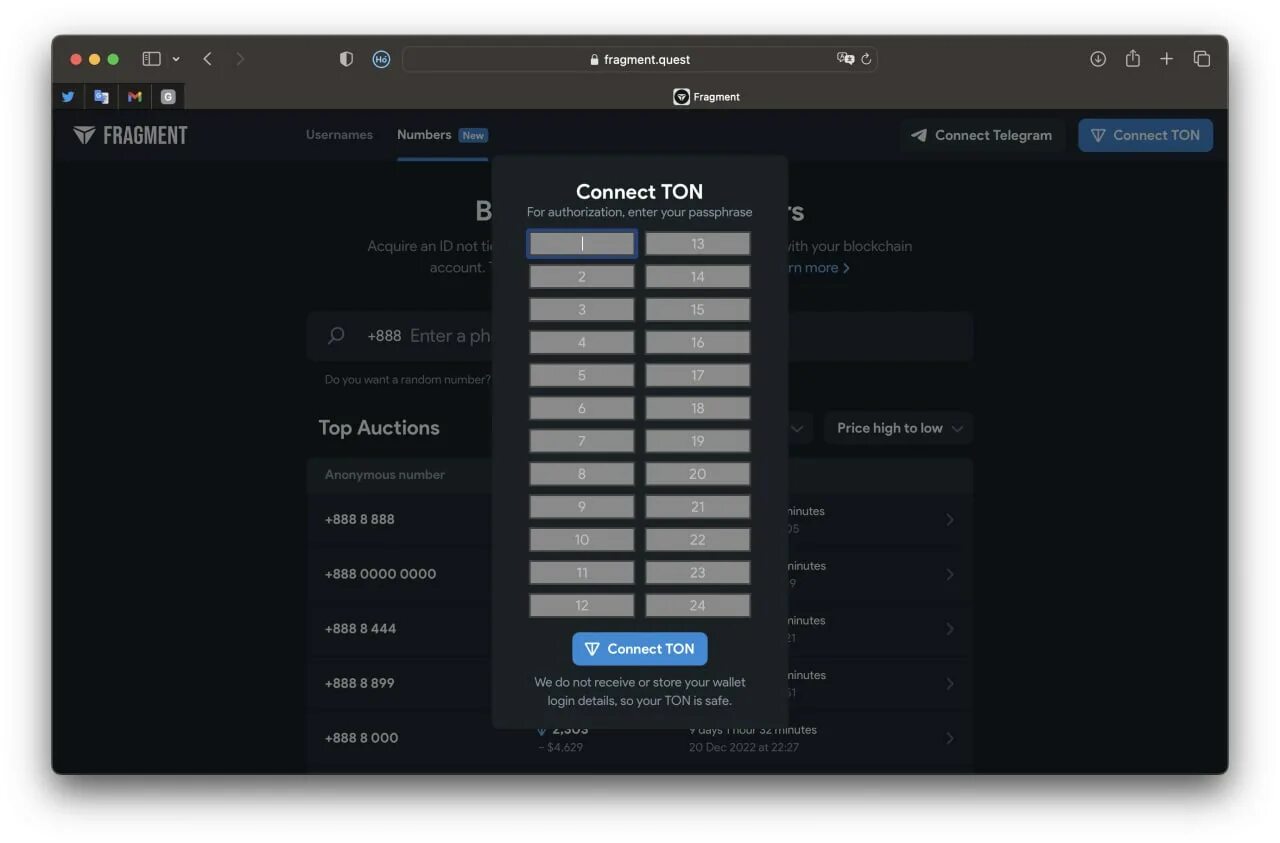
Task: Click chevron arrow on +888 8 444 row
Action: 950,629
